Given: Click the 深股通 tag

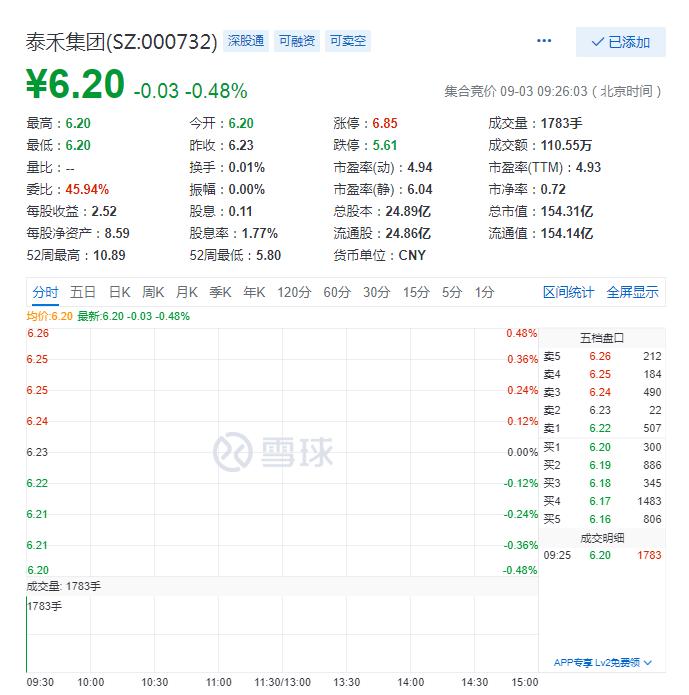Looking at the screenshot, I should (x=246, y=41).
